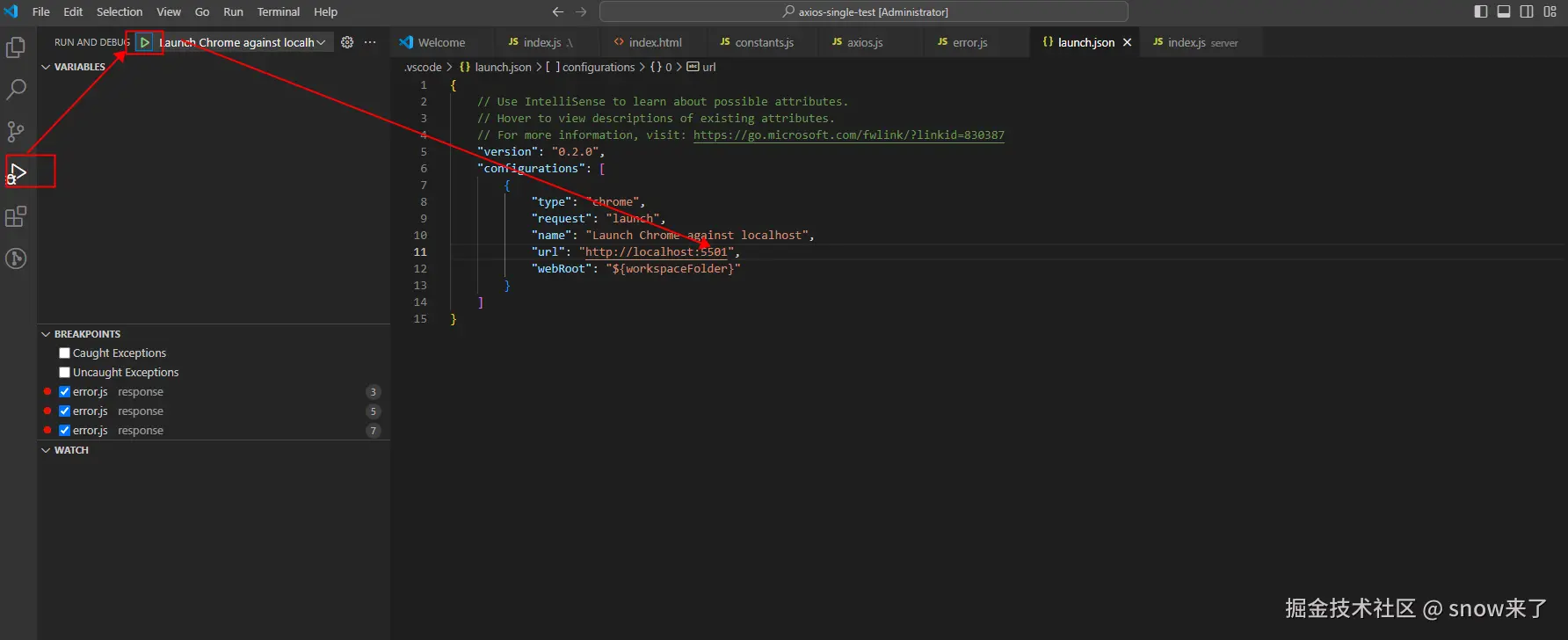Click the command center search box
The height and width of the screenshot is (640, 1568).
(864, 11)
